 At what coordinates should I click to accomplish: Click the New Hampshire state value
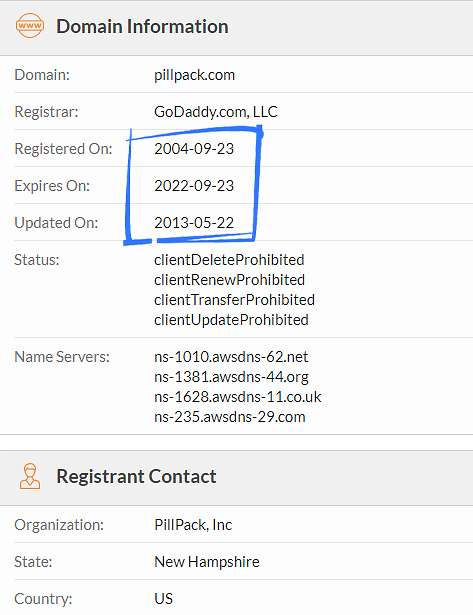pyautogui.click(x=207, y=562)
